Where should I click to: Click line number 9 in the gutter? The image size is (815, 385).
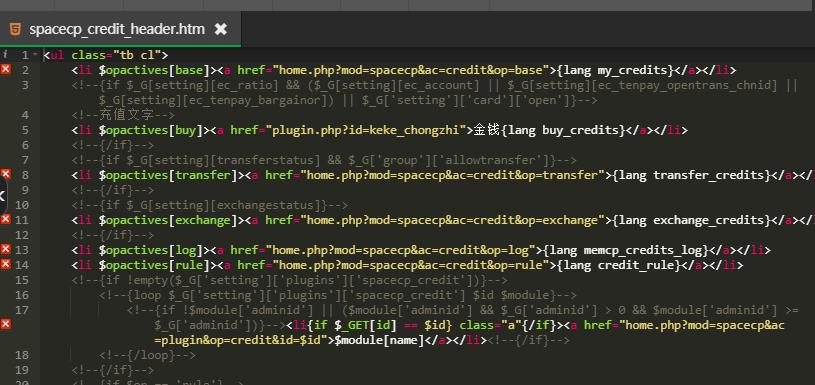pos(25,190)
